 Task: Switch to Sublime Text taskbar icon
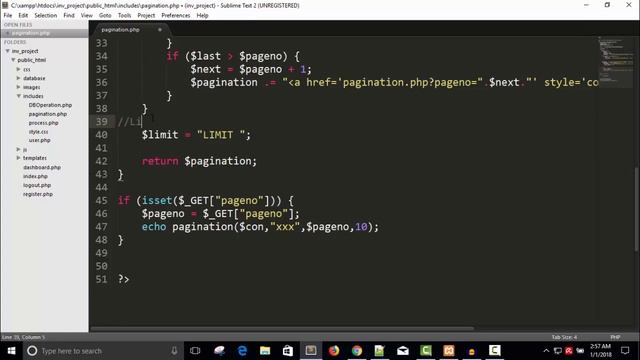click(x=311, y=351)
